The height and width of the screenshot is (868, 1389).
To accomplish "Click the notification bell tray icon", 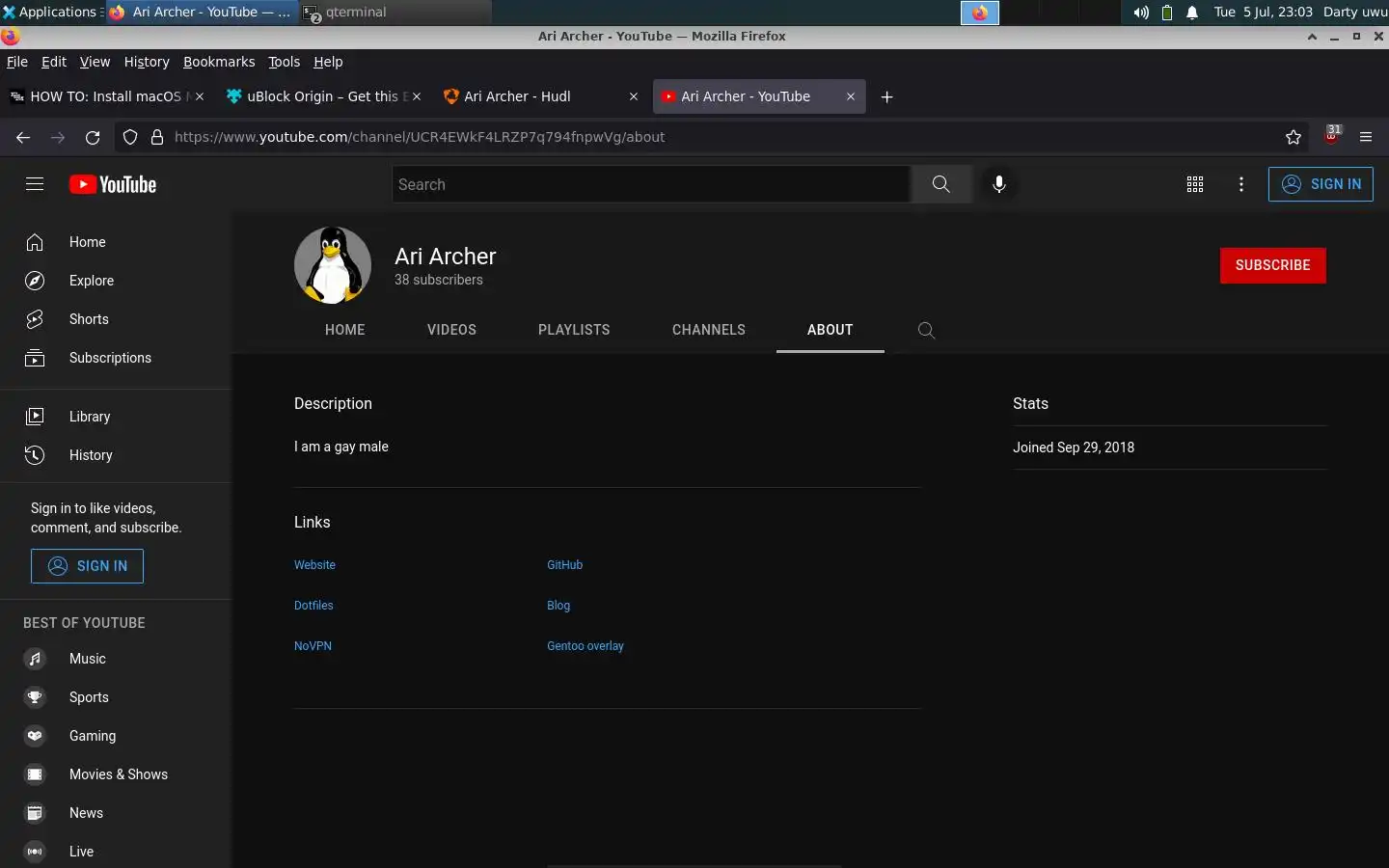I will 1192,13.
